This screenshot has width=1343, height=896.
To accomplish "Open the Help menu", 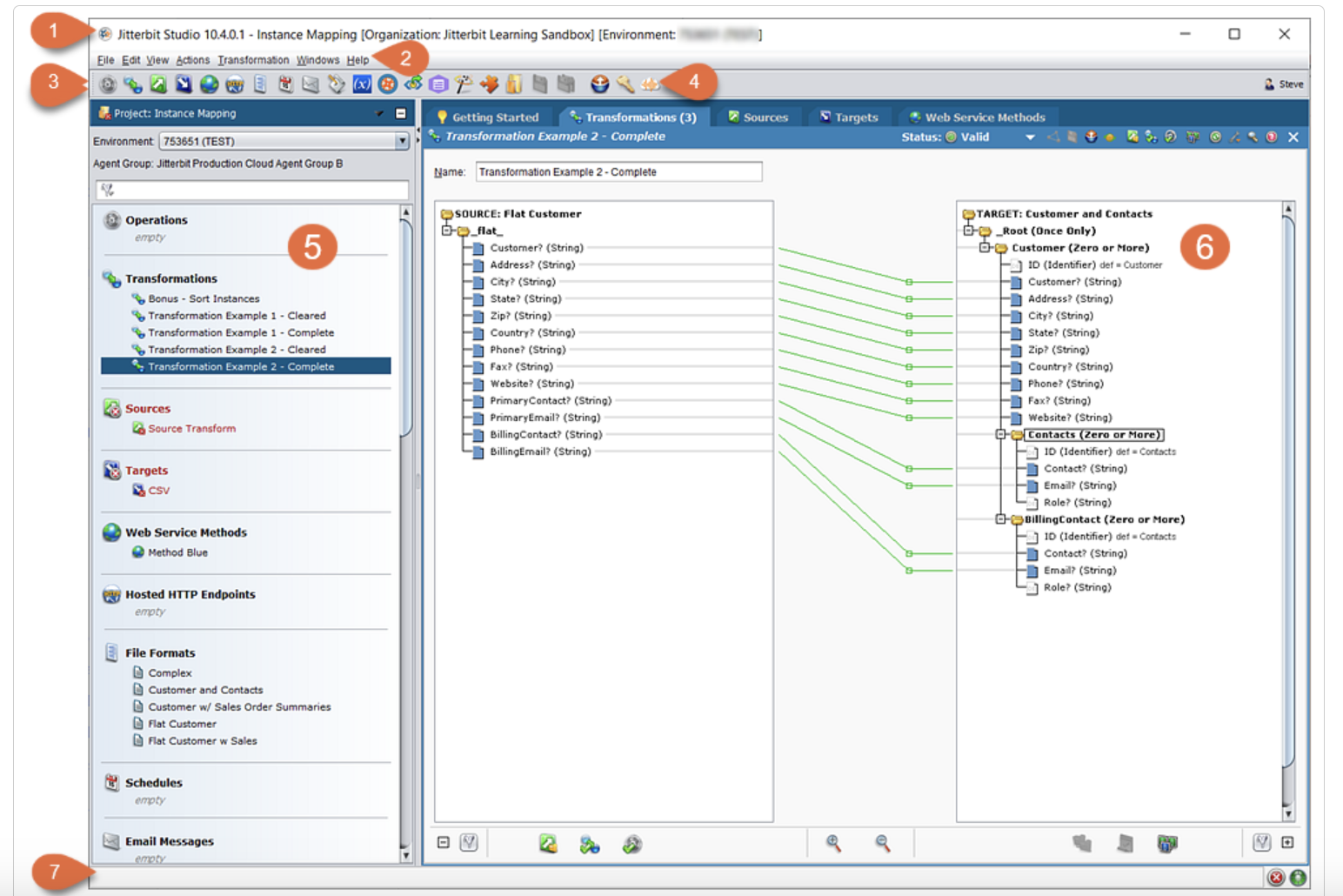I will click(x=357, y=60).
